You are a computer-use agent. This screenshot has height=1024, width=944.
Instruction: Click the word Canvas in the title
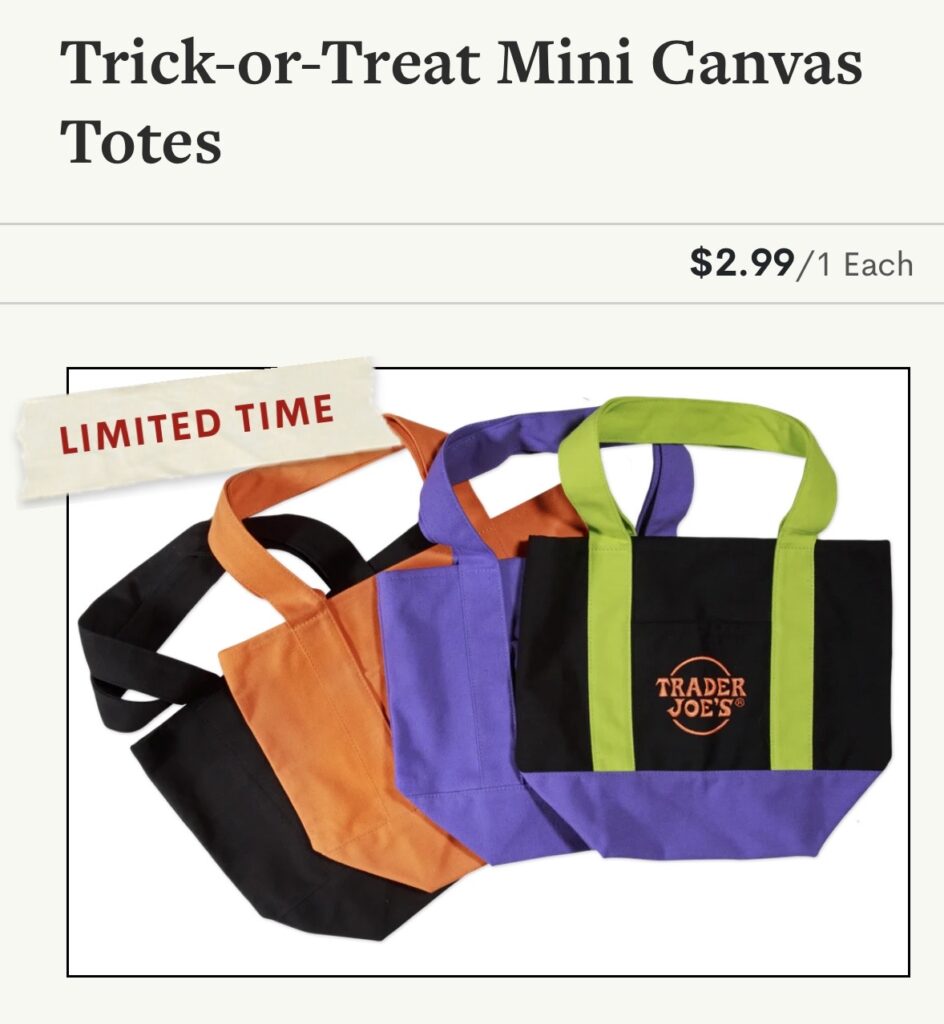point(755,63)
